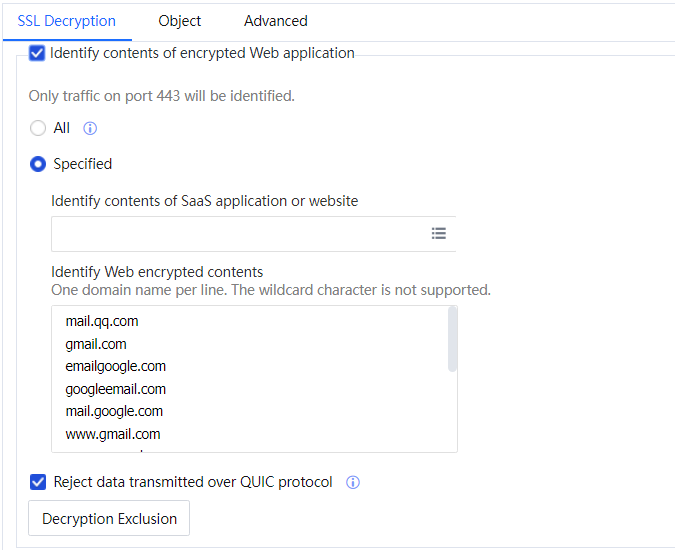Click the info icon next to All

tap(90, 129)
